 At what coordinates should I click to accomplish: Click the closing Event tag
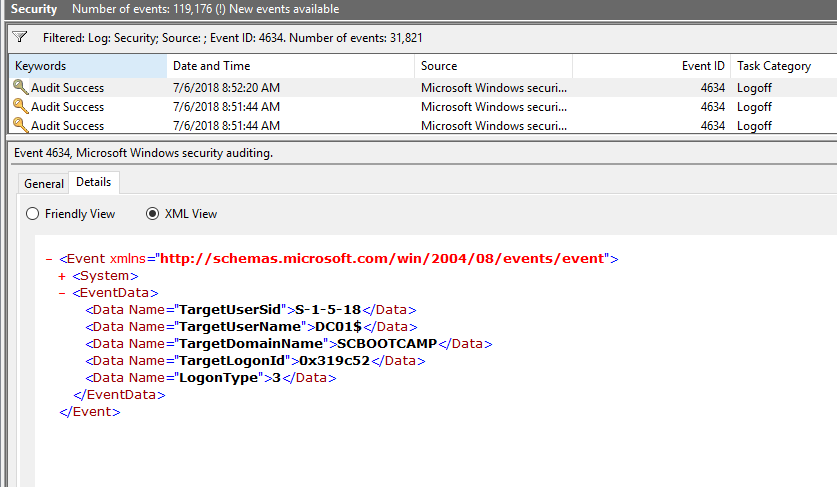pyautogui.click(x=90, y=412)
